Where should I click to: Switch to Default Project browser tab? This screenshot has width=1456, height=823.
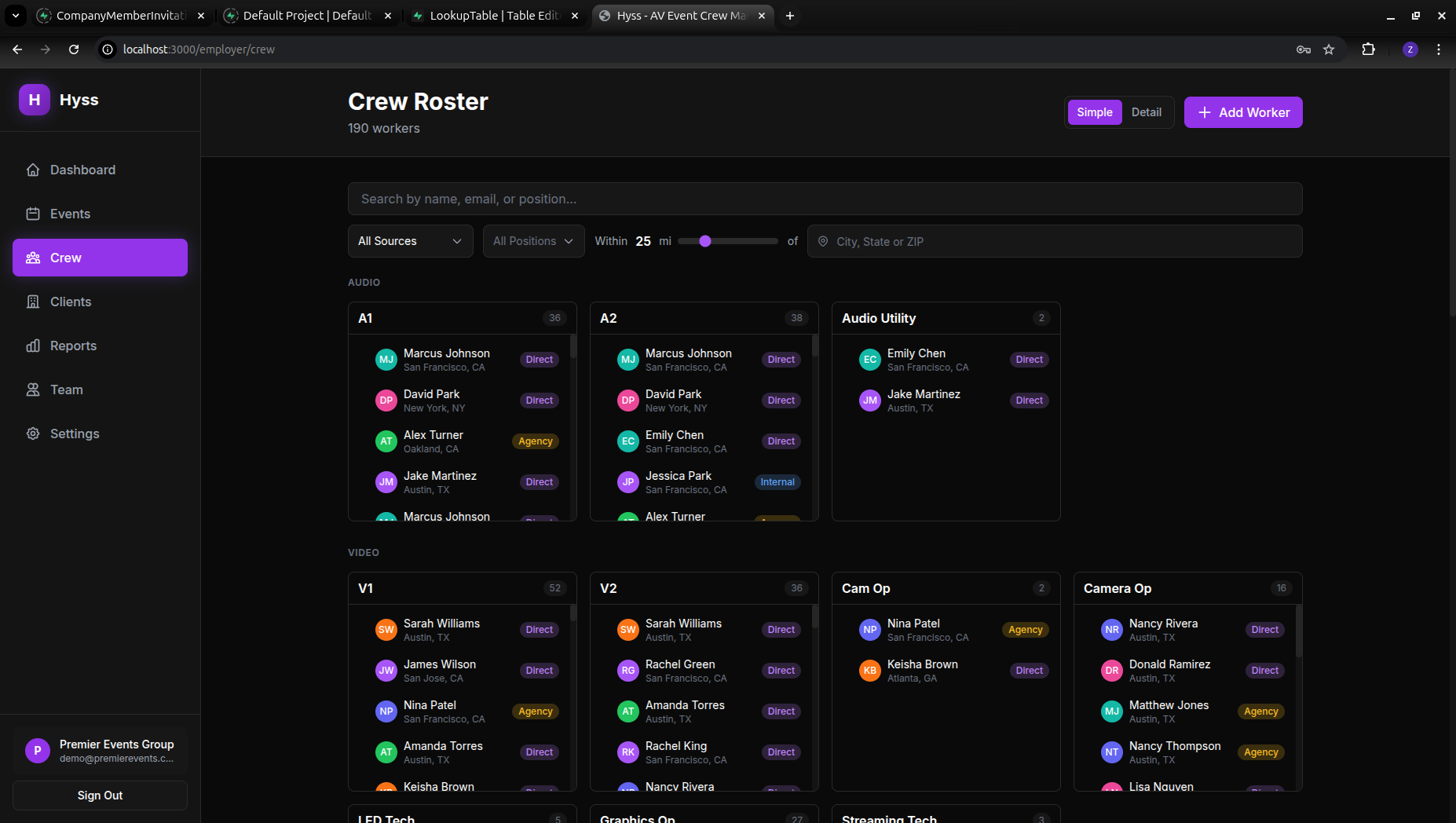(x=308, y=16)
